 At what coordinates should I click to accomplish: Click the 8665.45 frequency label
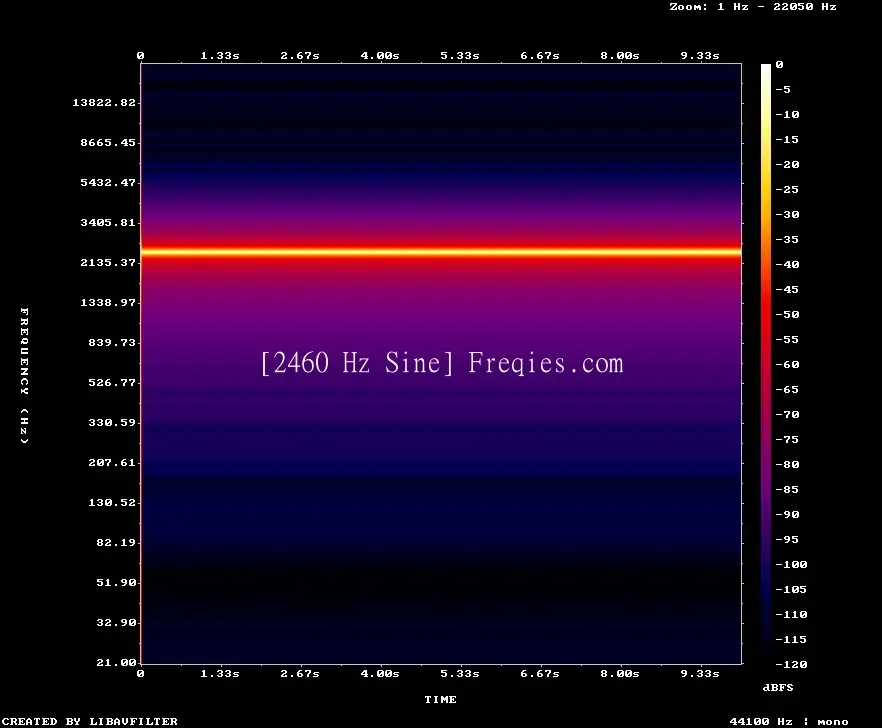click(x=108, y=142)
